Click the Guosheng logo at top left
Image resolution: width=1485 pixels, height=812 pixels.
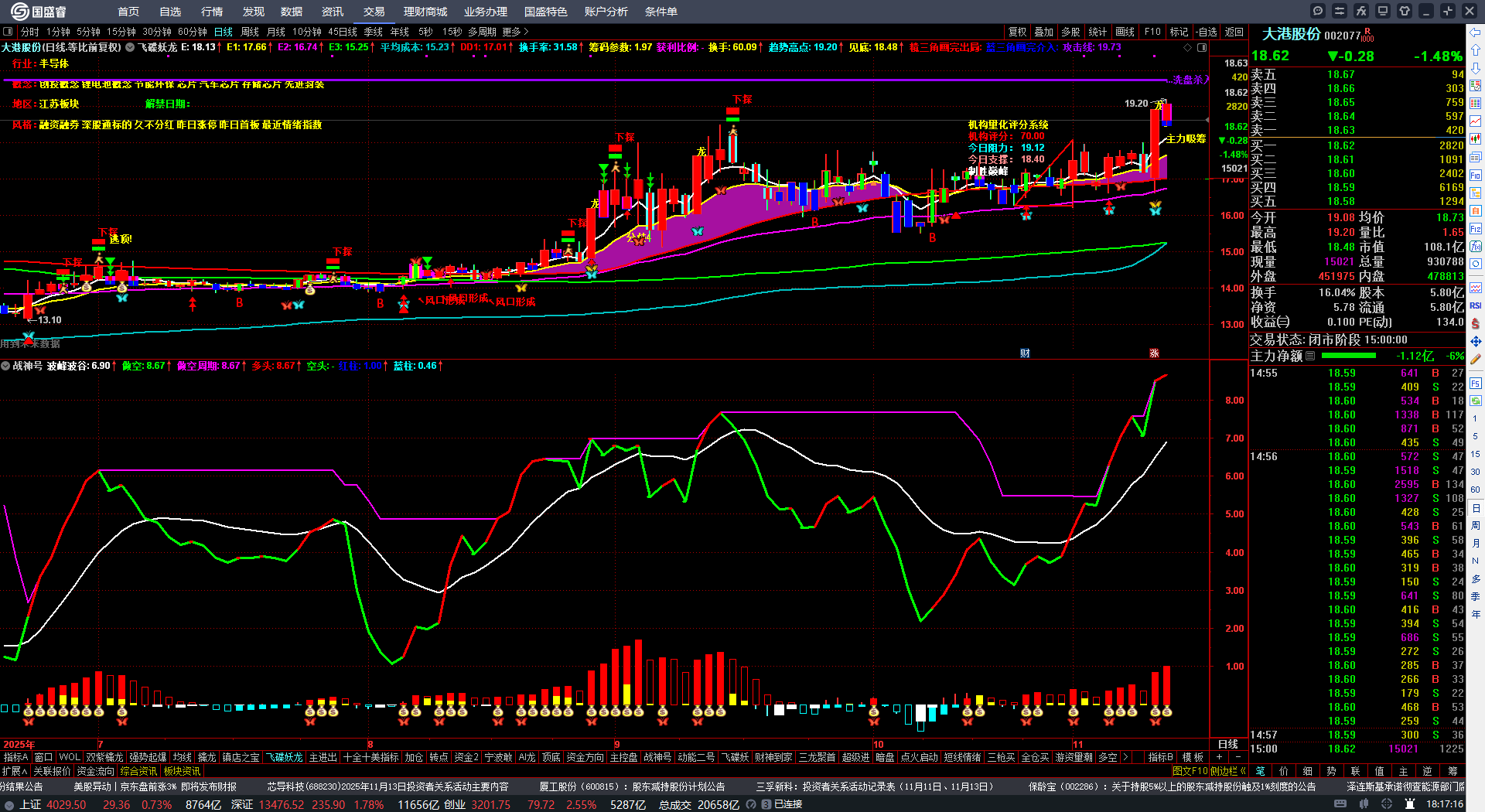click(38, 12)
